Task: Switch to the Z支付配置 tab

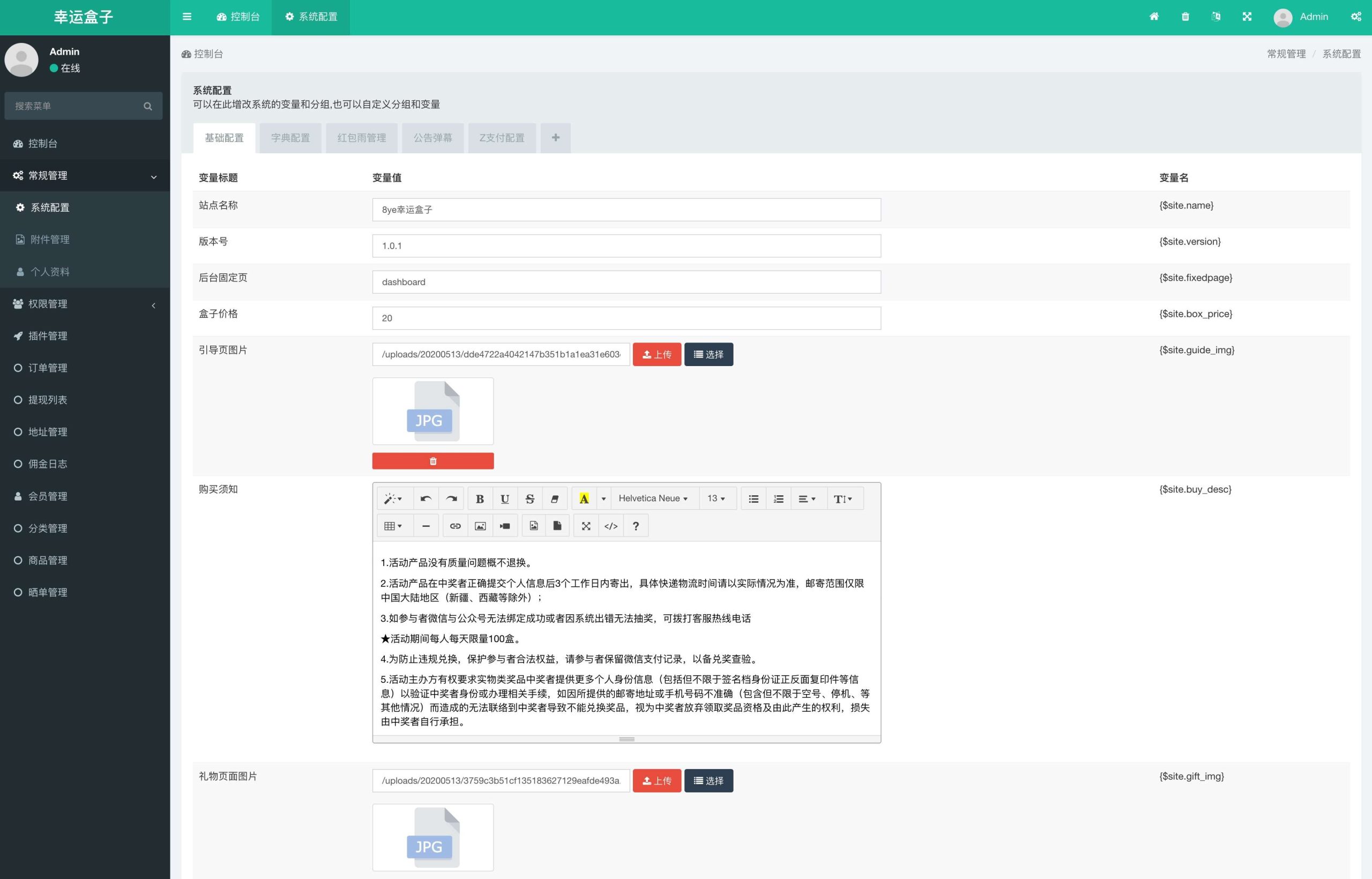Action: pyautogui.click(x=502, y=138)
